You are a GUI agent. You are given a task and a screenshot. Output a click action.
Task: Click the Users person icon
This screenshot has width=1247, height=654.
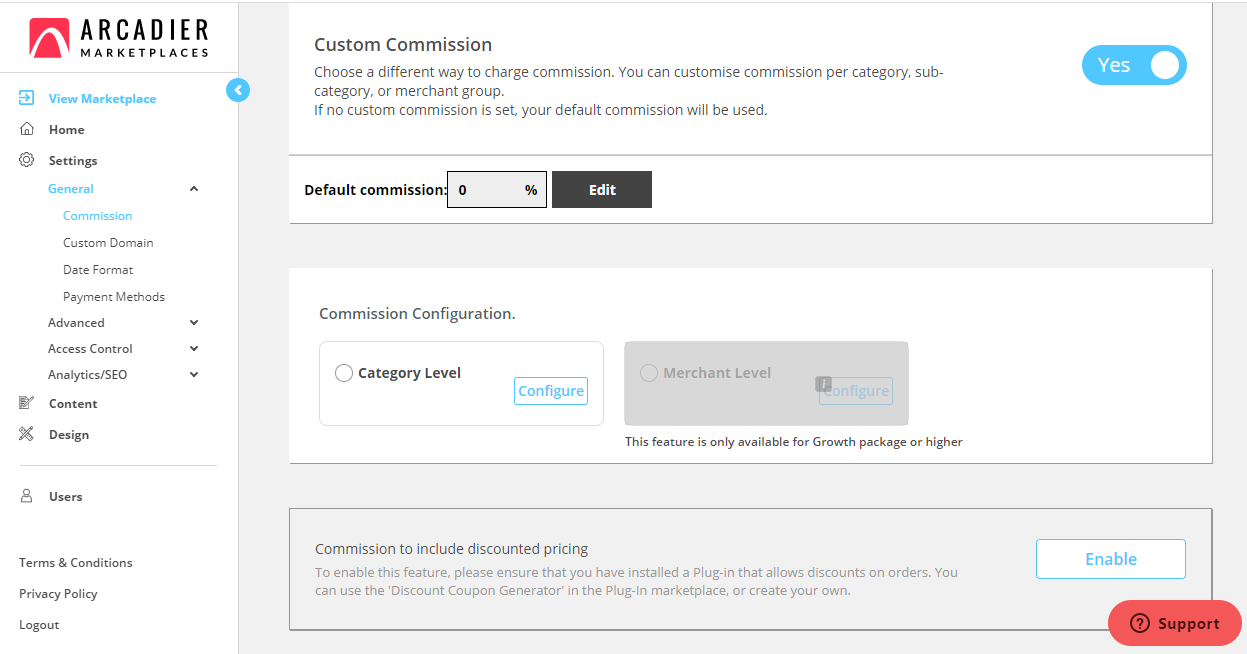tap(27, 496)
